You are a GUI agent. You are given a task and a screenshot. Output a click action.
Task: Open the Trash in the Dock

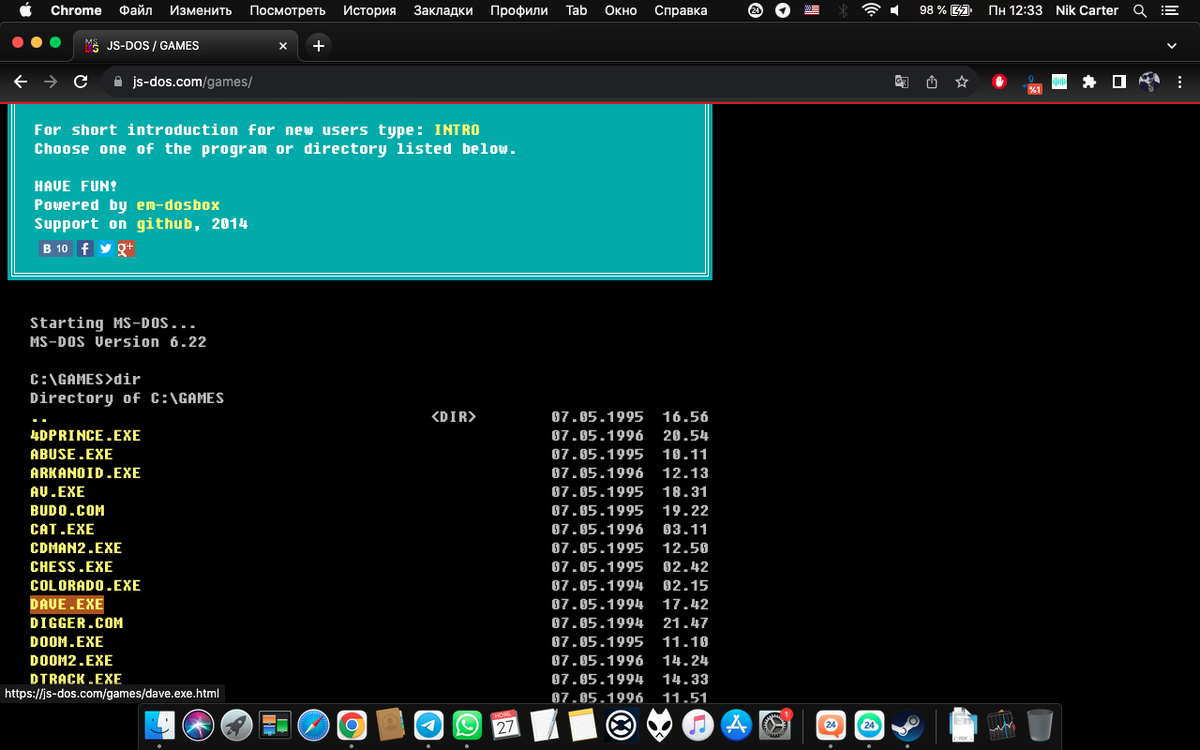(x=1040, y=724)
